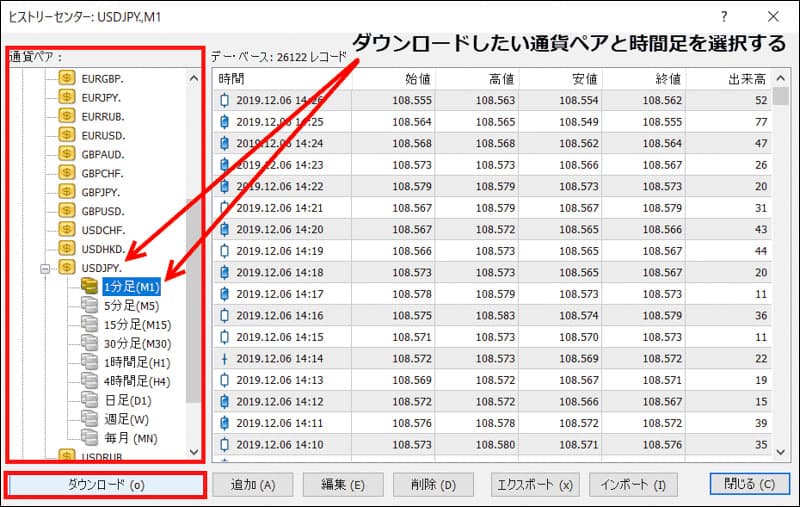The image size is (800, 507).
Task: Select the 15分足(M15) timeframe
Action: coord(137,325)
